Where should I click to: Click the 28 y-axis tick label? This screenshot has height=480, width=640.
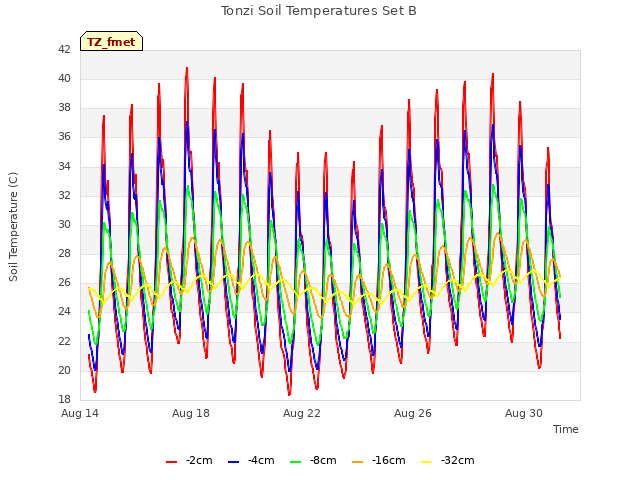click(64, 253)
